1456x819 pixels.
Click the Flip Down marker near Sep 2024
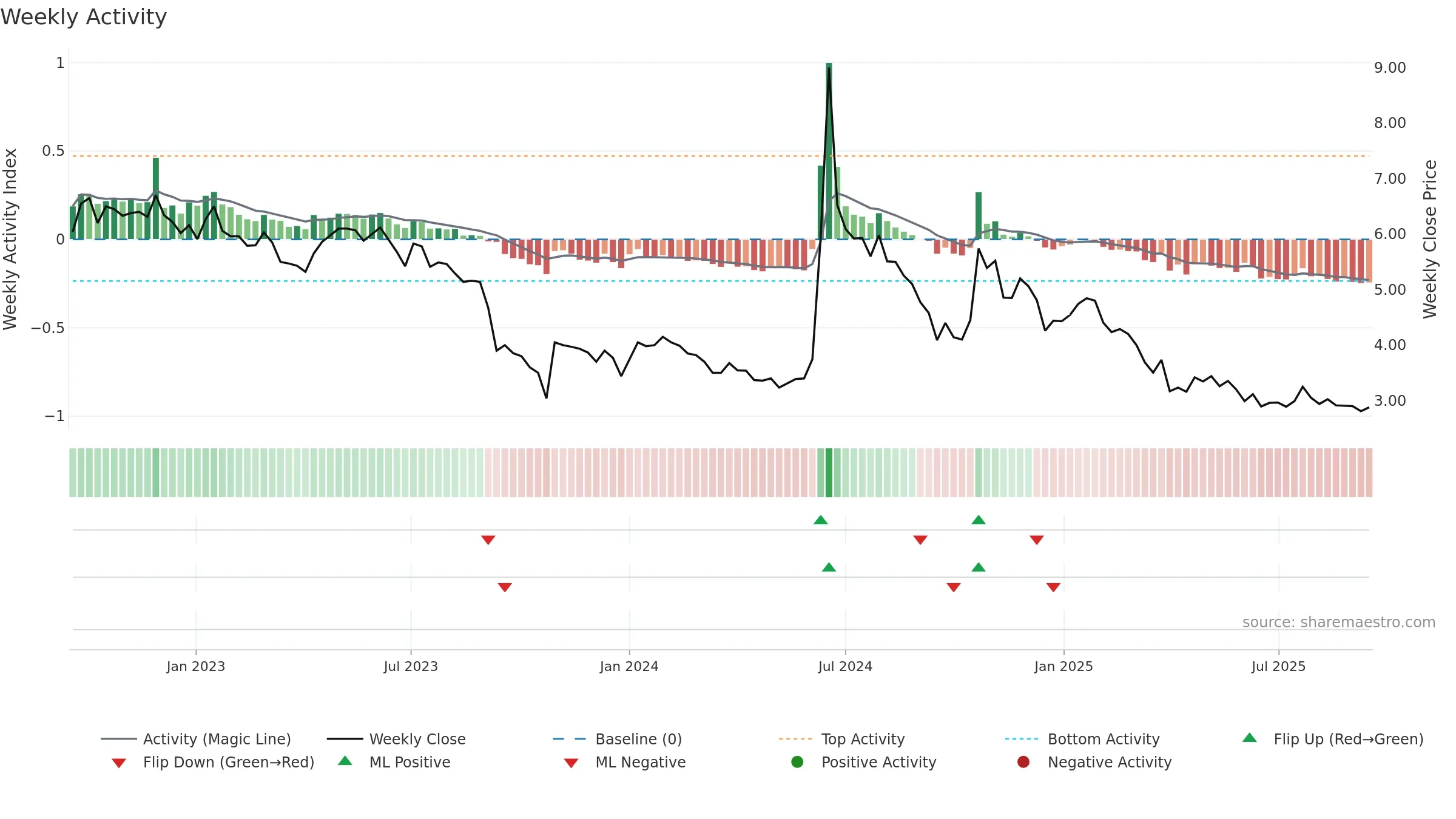click(920, 540)
